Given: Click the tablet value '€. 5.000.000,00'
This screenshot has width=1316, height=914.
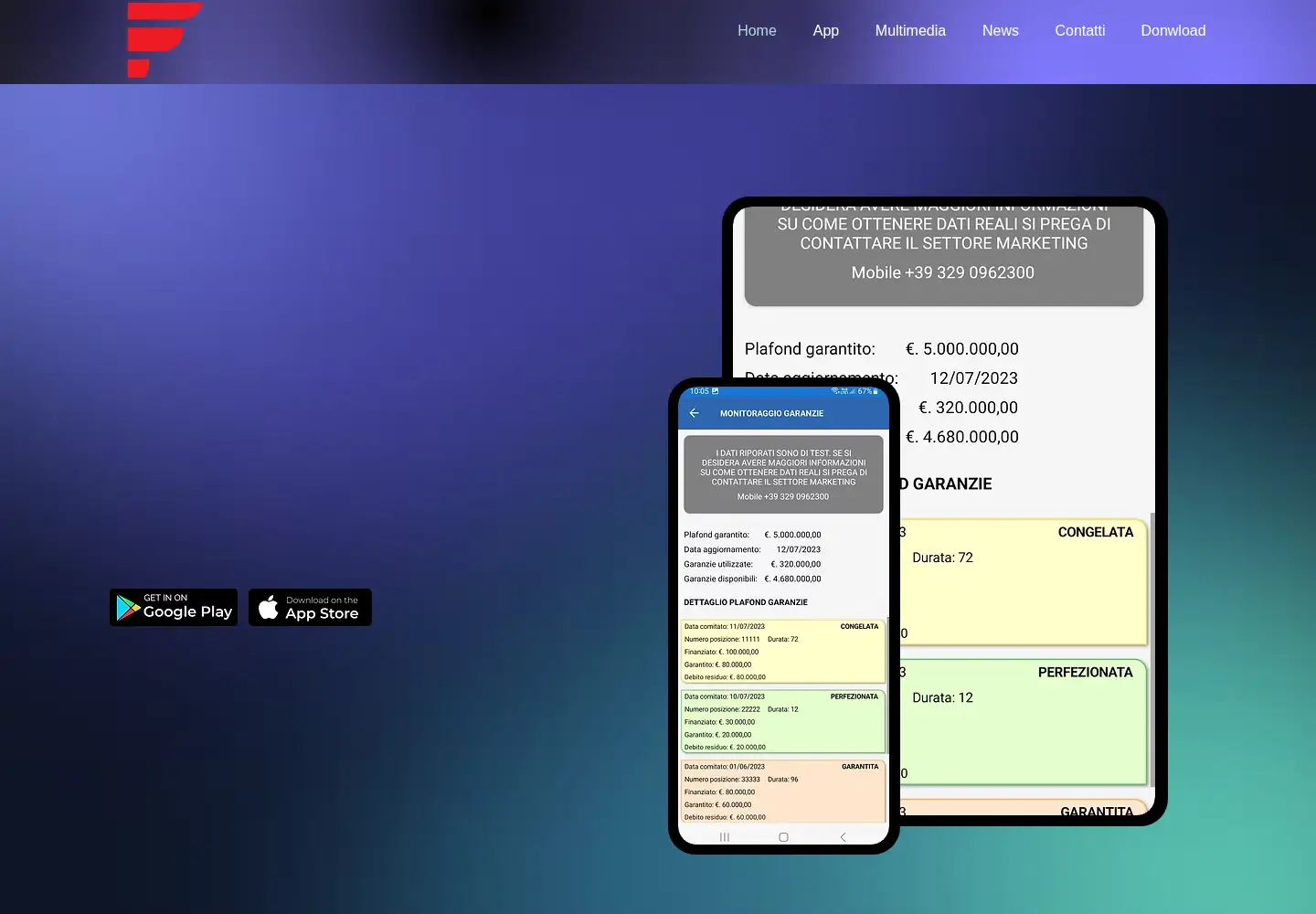Looking at the screenshot, I should (962, 349).
